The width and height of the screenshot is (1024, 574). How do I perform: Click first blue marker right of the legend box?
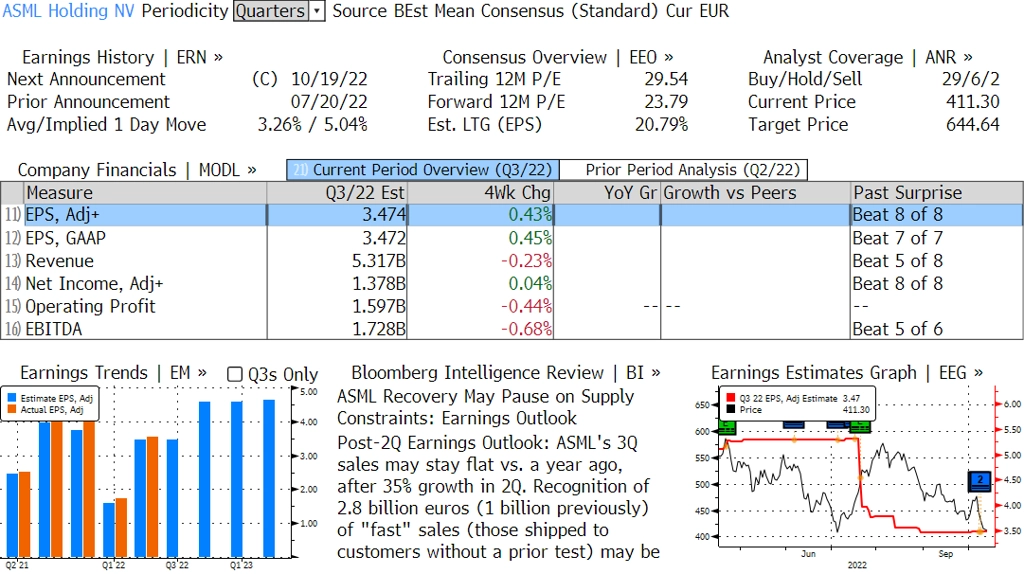click(x=793, y=424)
